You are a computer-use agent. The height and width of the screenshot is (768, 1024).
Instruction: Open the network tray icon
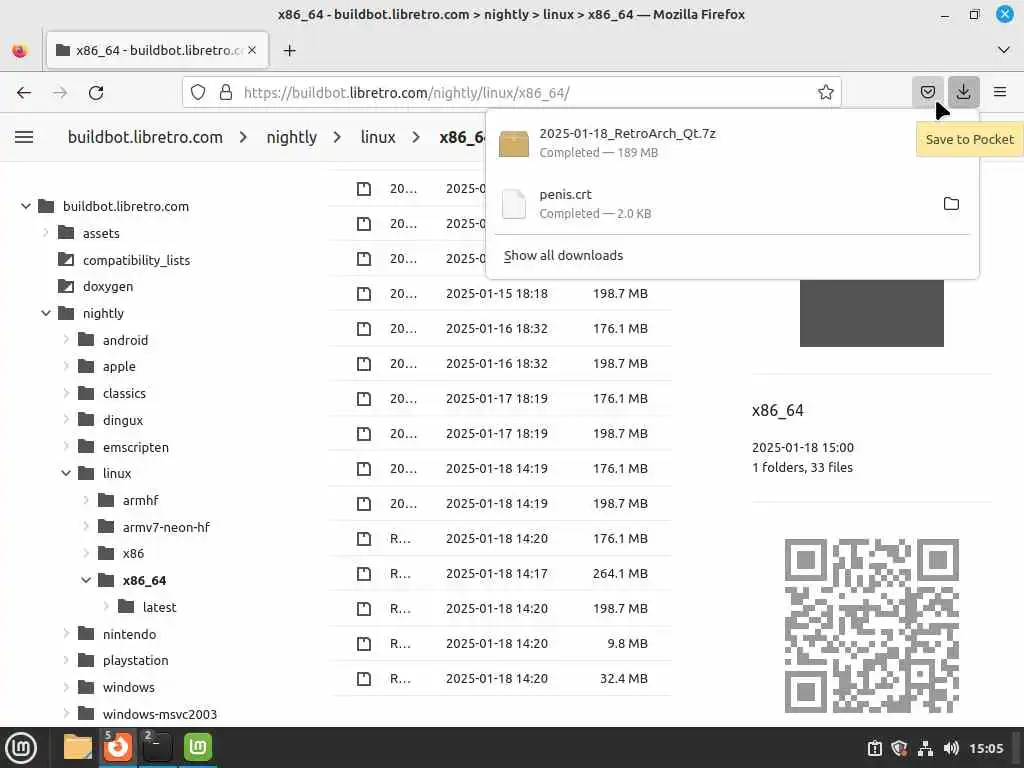[925, 748]
